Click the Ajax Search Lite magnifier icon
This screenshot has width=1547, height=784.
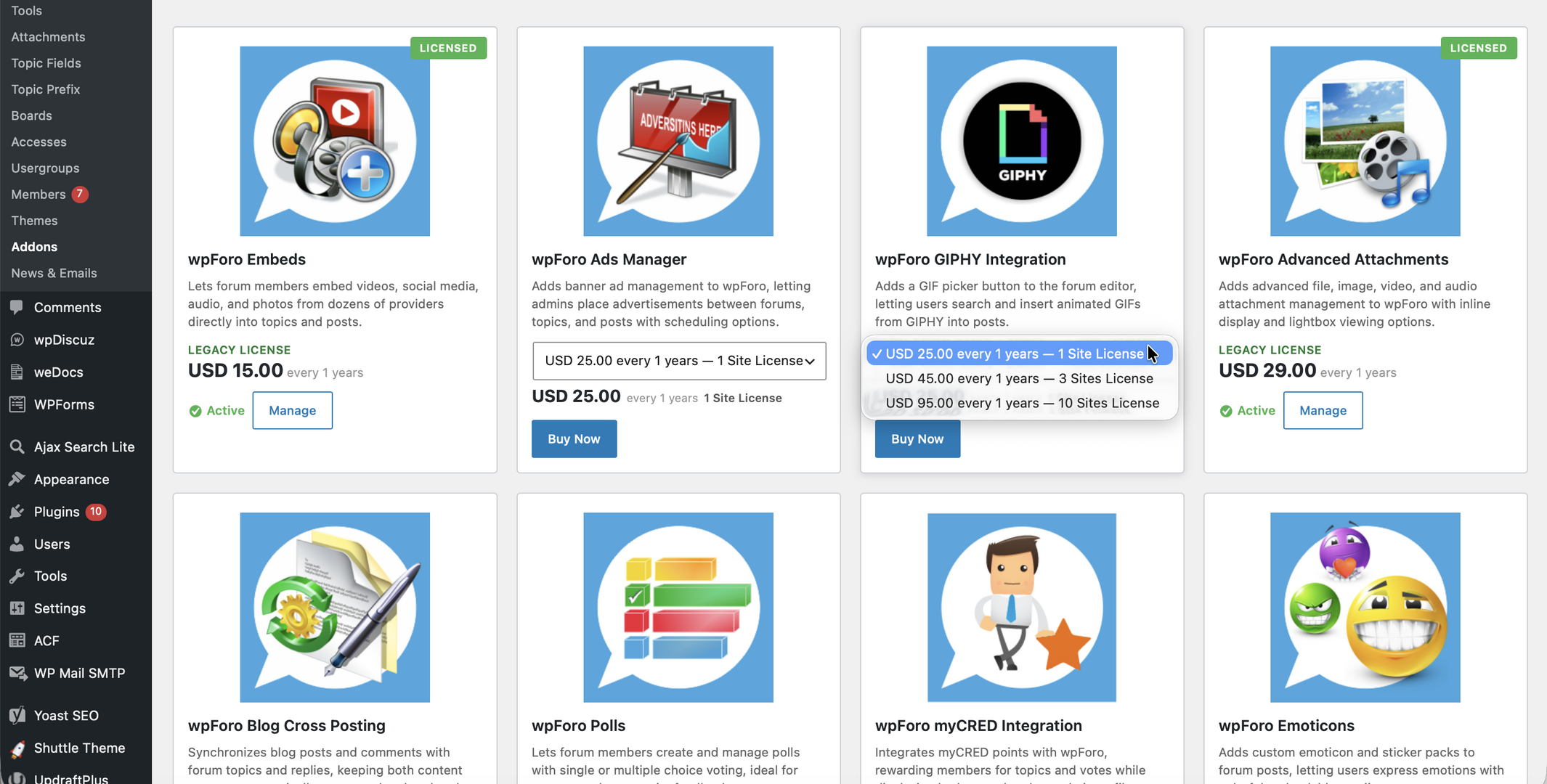(x=17, y=447)
